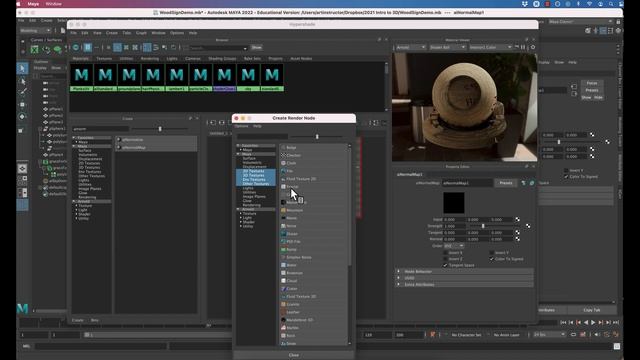Open the Hypershade Graph menu
The height and width of the screenshot is (360, 640).
tap(141, 33)
